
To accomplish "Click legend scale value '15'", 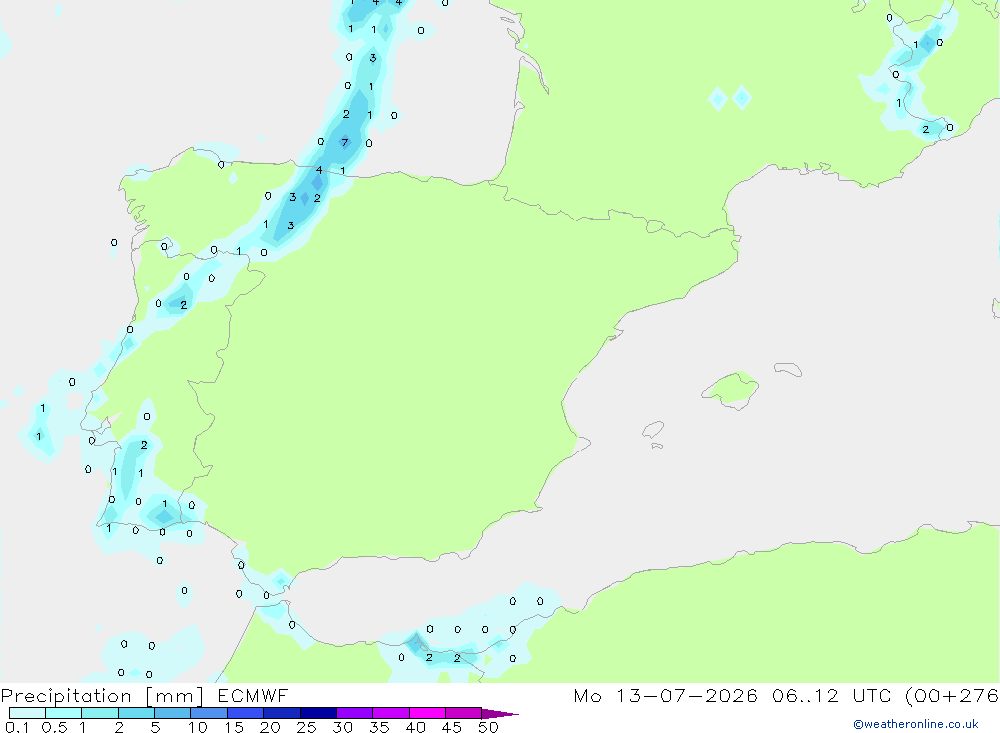I will click(234, 727).
